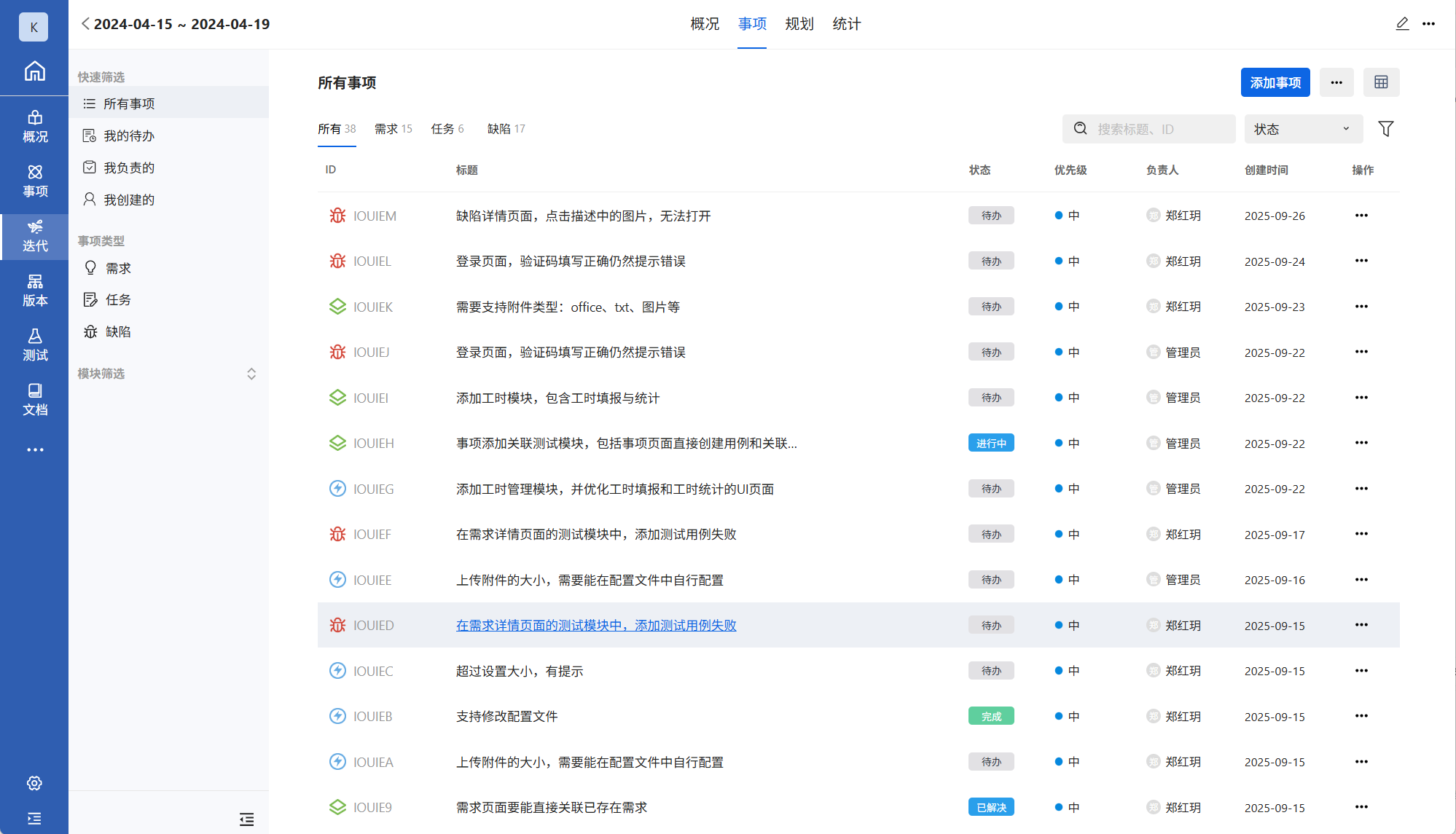The width and height of the screenshot is (1456, 834).
Task: Open link 在需求详情页面的测试模块中
Action: [595, 626]
